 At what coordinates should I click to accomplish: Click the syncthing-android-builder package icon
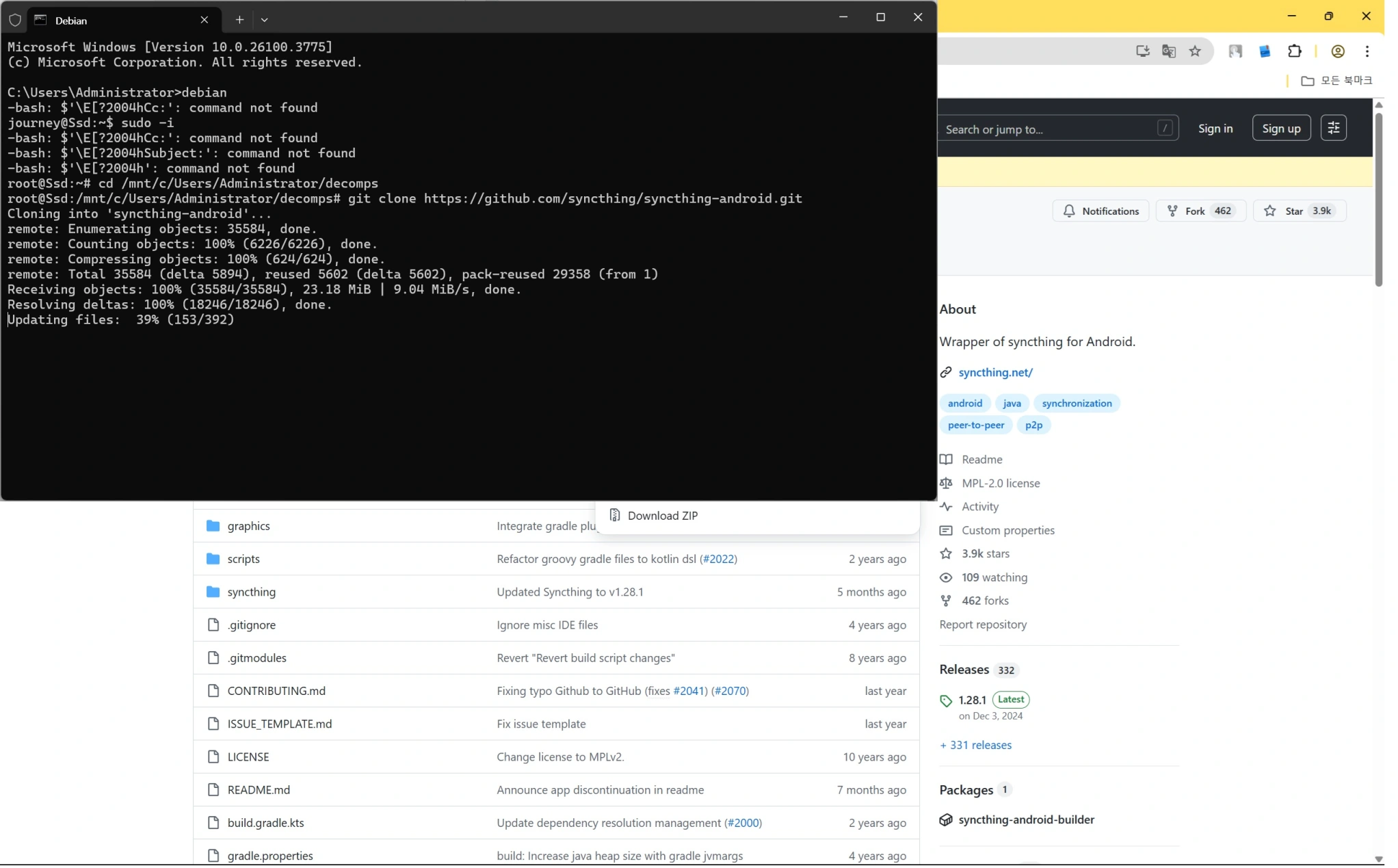[946, 820]
